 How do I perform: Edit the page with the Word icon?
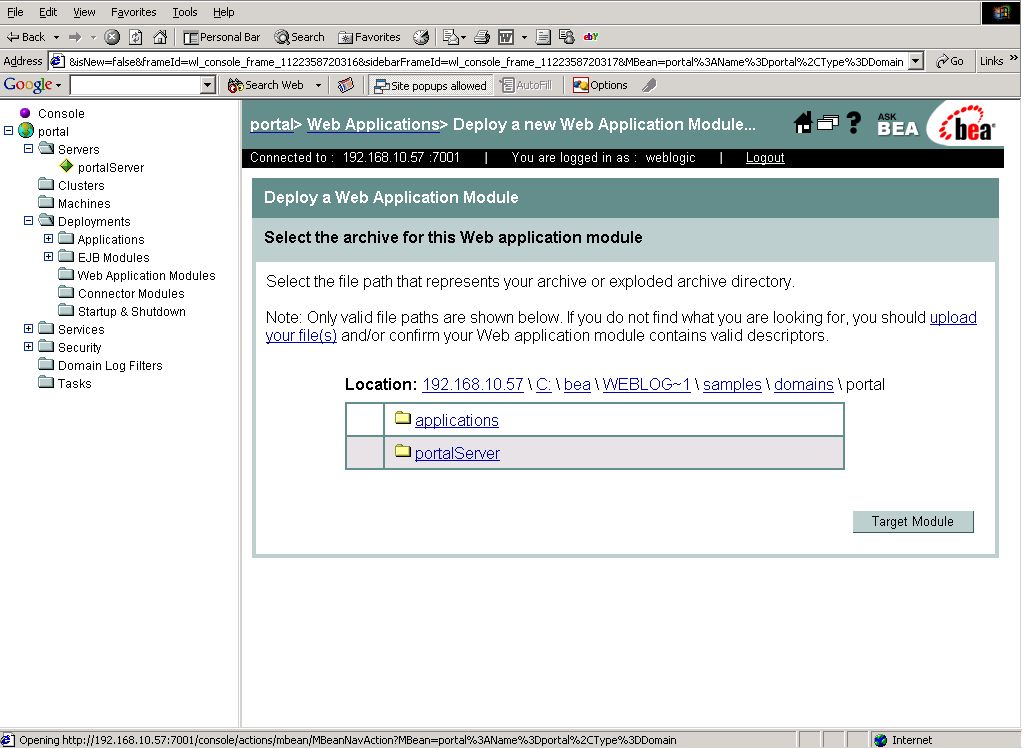point(506,37)
